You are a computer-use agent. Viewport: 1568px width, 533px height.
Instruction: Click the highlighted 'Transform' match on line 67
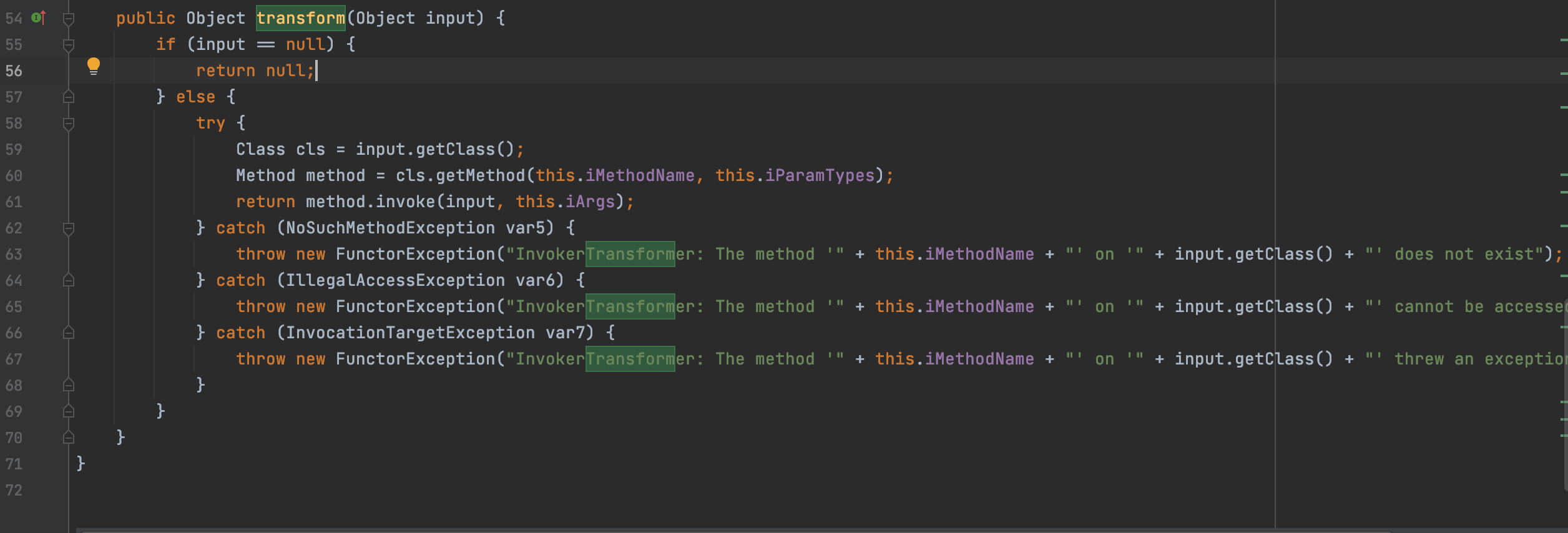(x=630, y=359)
